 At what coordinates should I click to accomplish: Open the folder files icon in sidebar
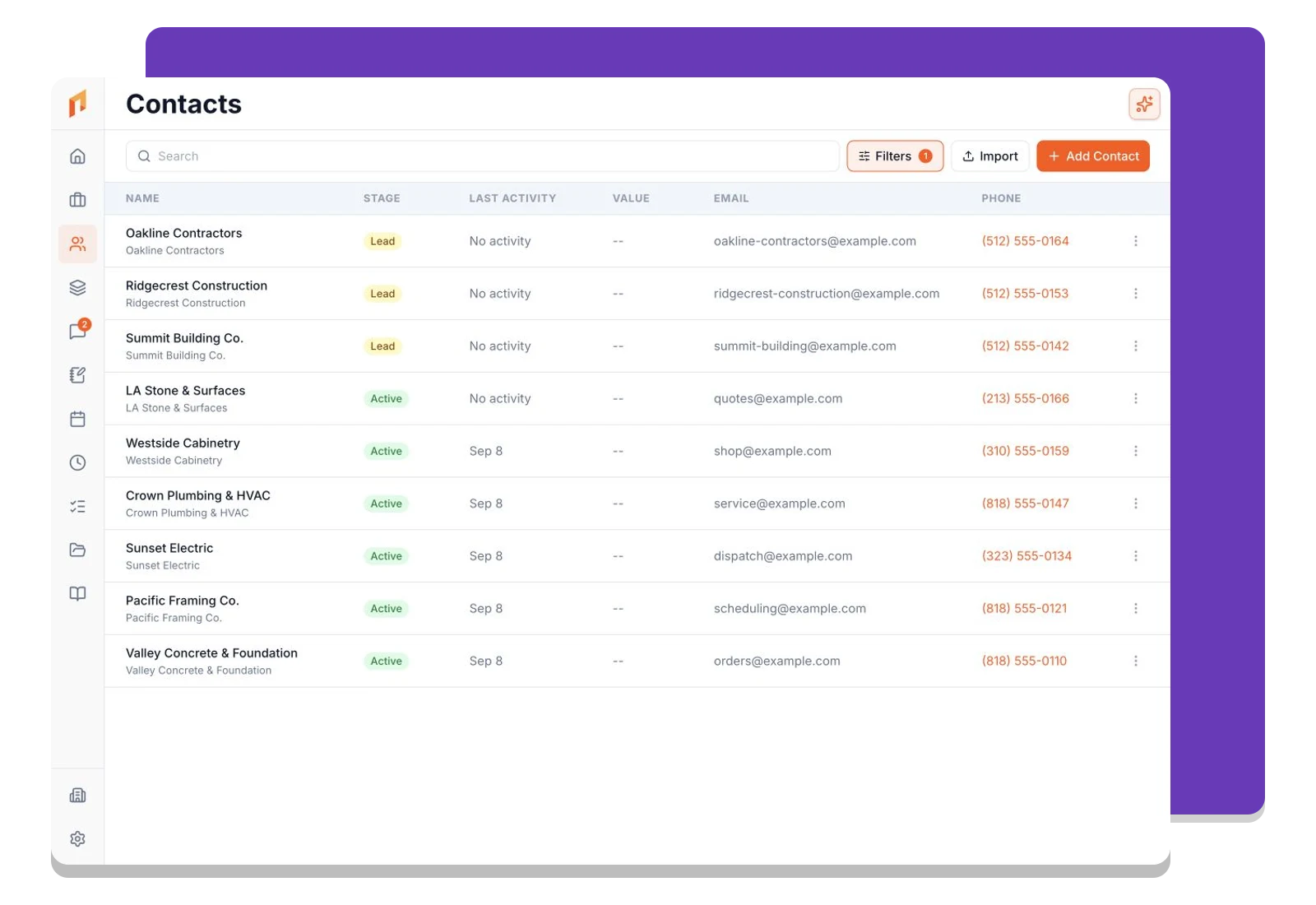[x=77, y=550]
